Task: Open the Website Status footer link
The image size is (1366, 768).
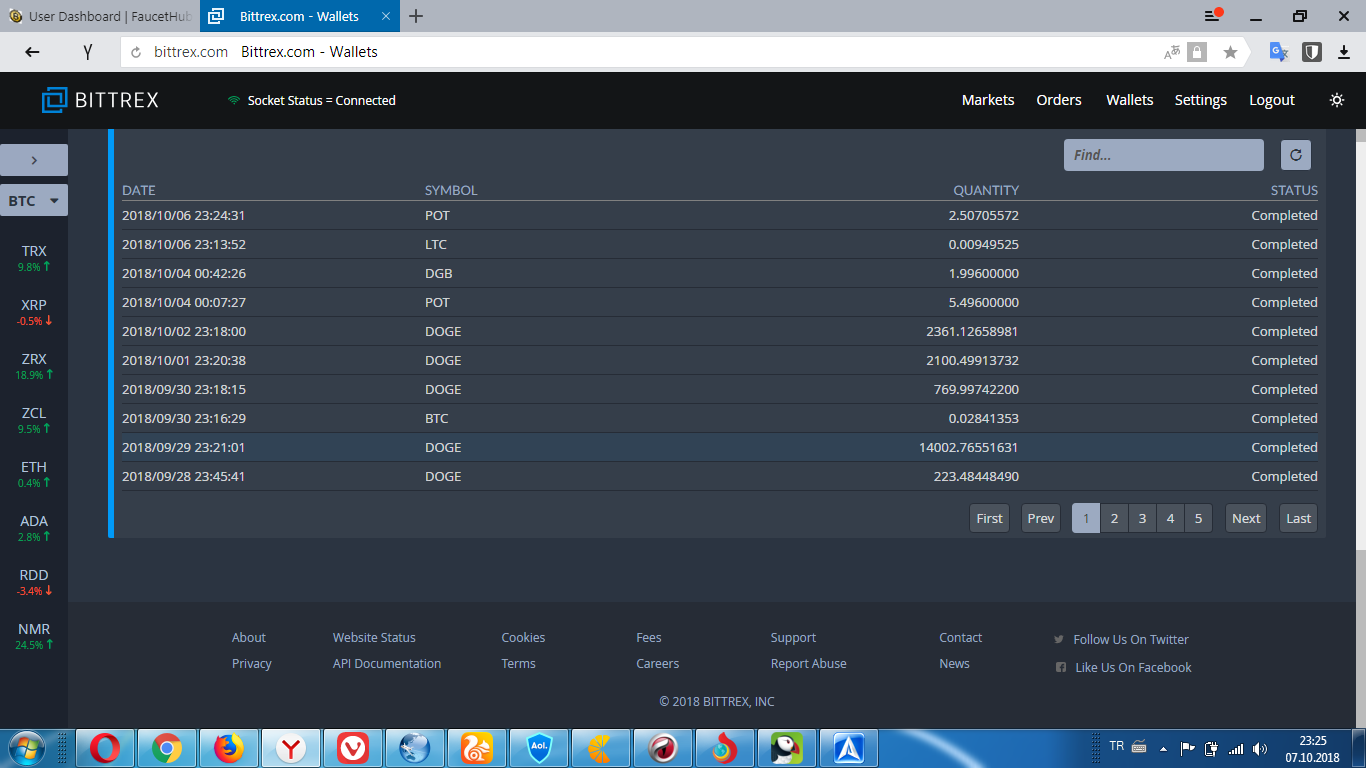Action: click(x=374, y=637)
